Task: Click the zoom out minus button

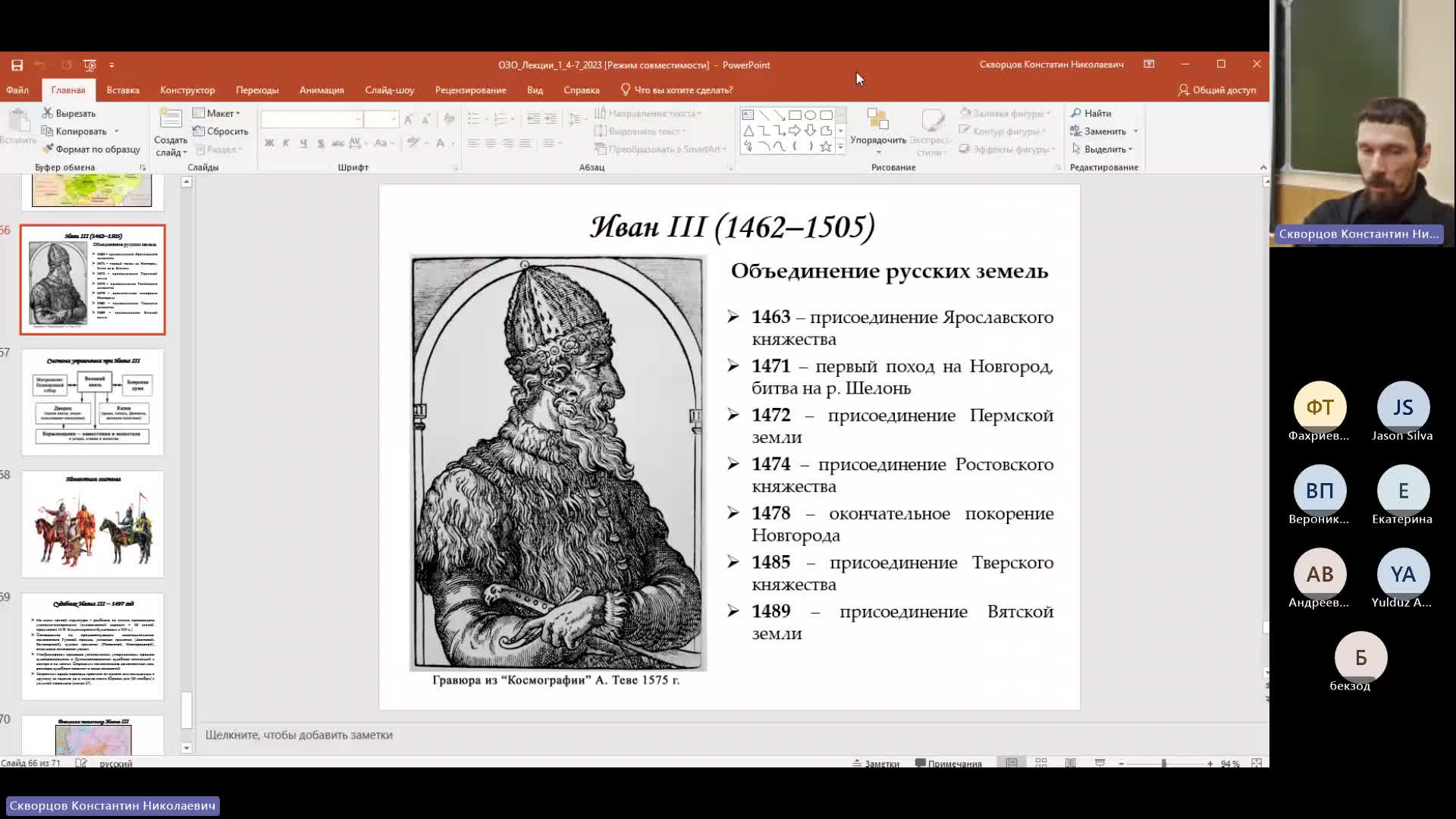Action: tap(1121, 764)
